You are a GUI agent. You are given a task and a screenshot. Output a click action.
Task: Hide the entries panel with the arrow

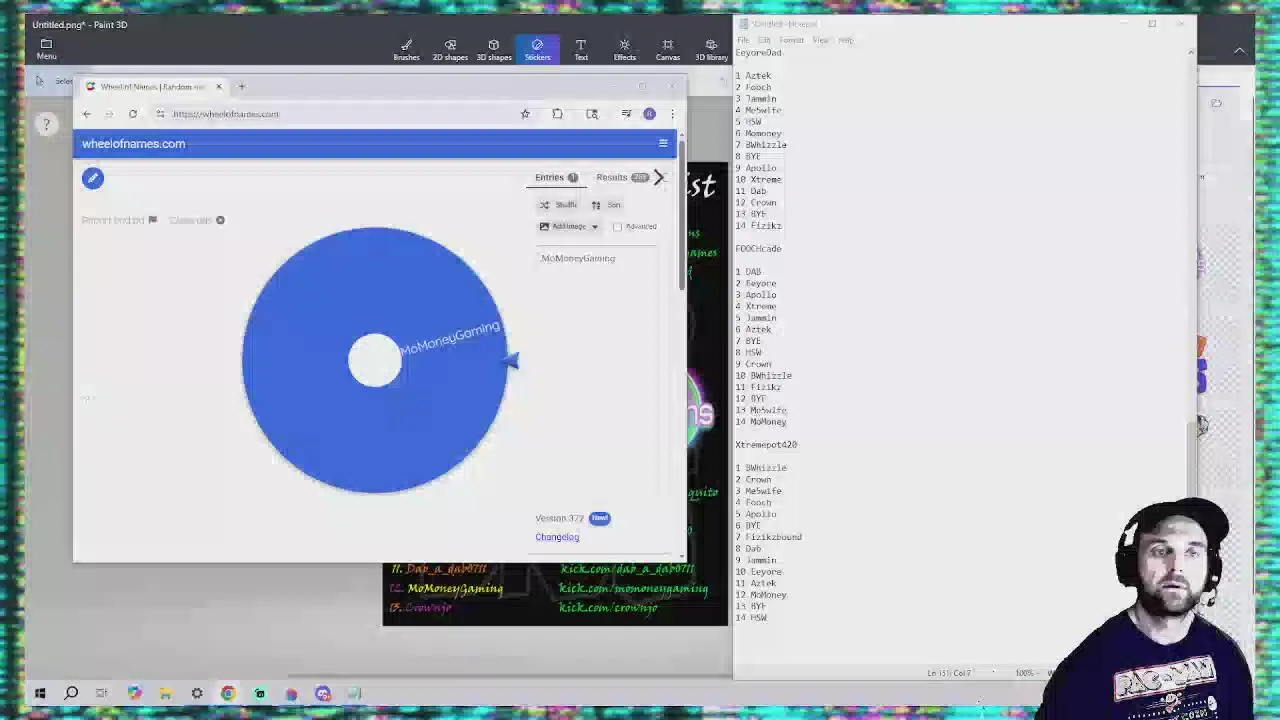(659, 177)
